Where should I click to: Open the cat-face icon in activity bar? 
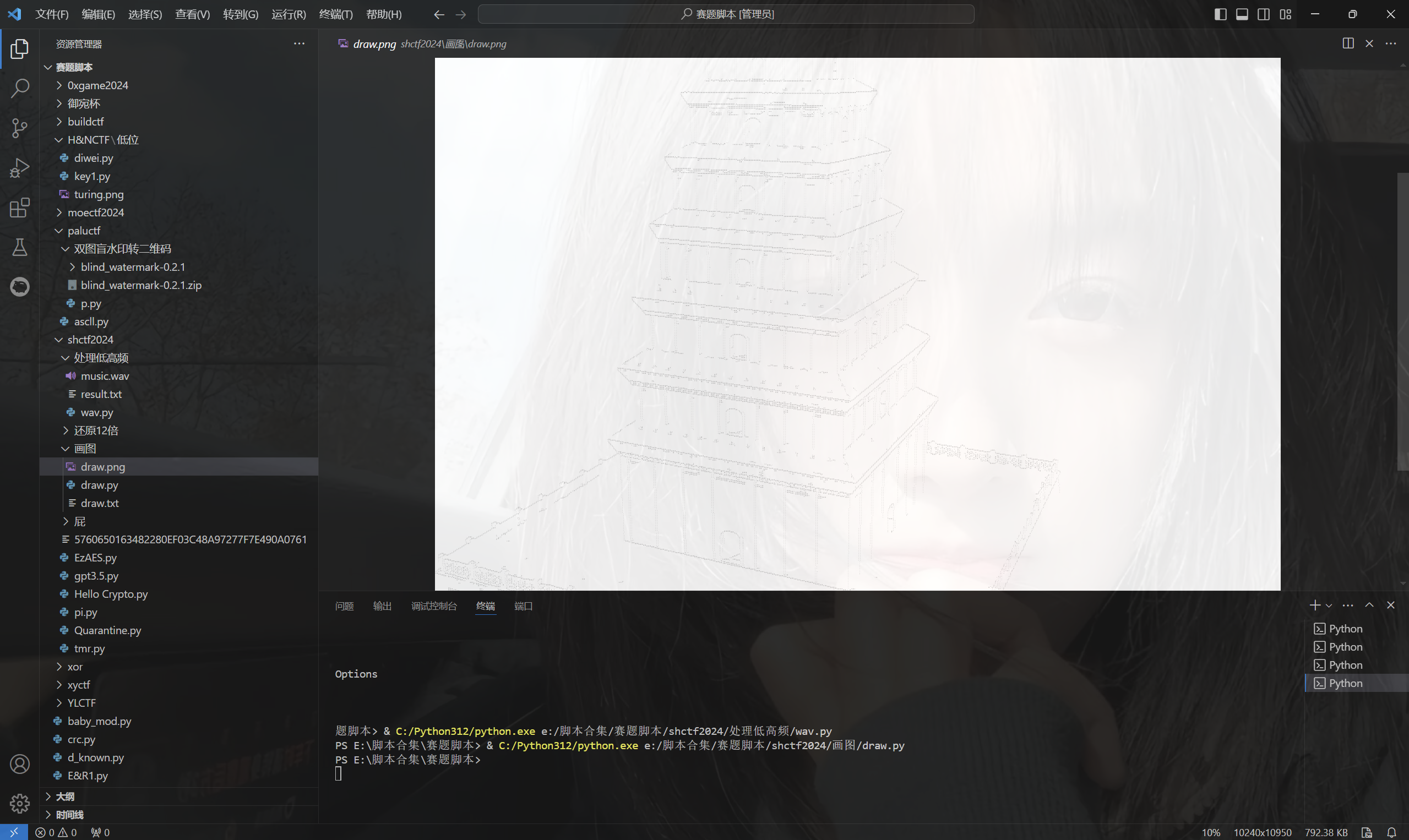point(19,287)
